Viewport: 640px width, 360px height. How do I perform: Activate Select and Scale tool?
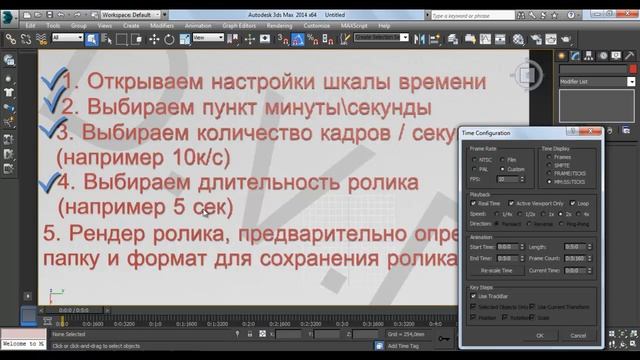[184, 39]
